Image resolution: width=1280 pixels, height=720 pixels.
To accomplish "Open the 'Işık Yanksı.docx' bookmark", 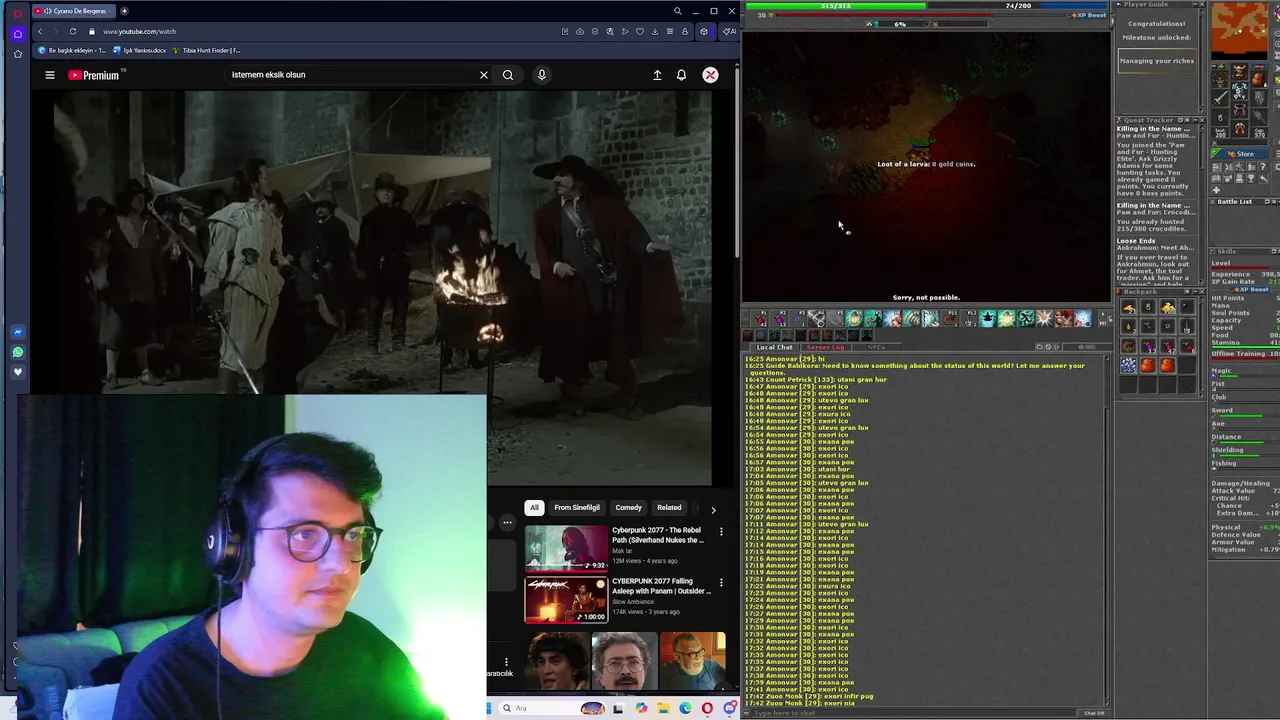I will [x=141, y=50].
